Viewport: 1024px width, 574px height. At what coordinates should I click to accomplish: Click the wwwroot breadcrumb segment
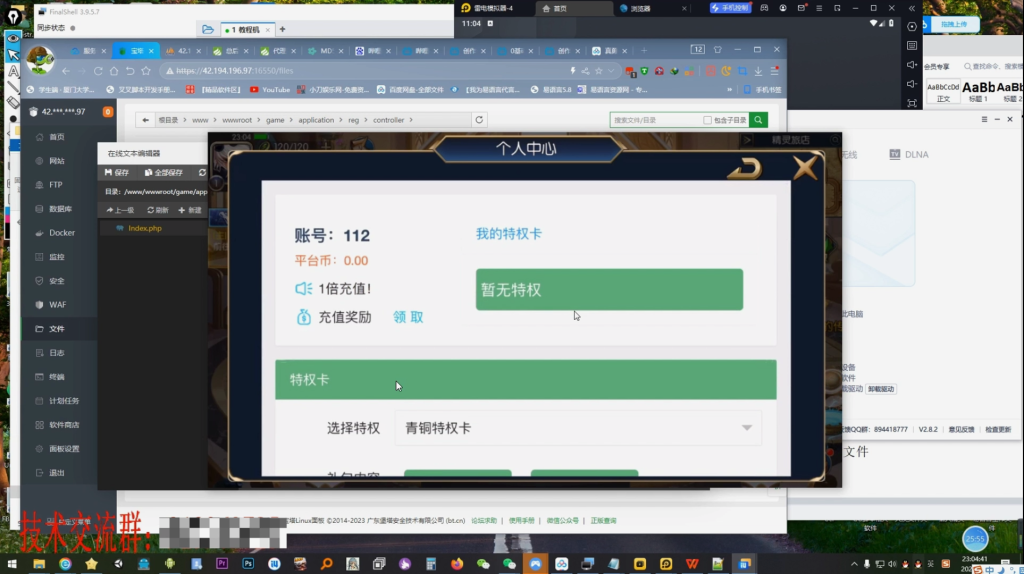tap(236, 120)
